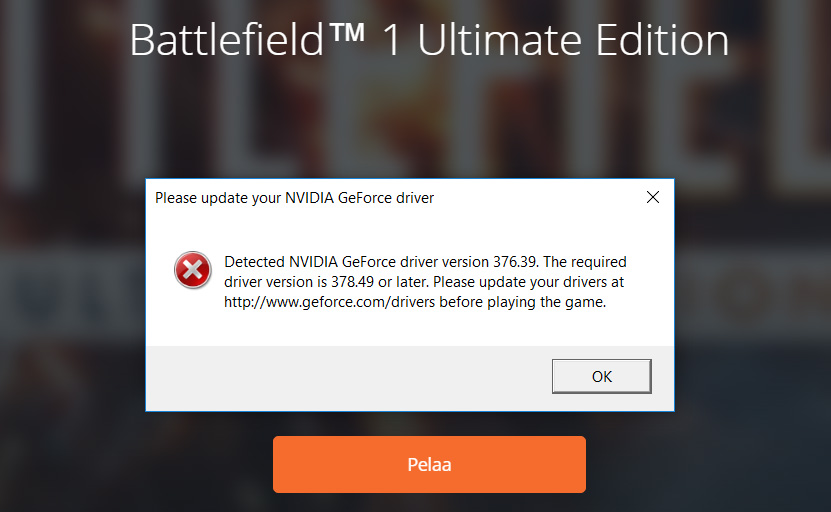Click the trademark symbol in the game title

tap(348, 32)
